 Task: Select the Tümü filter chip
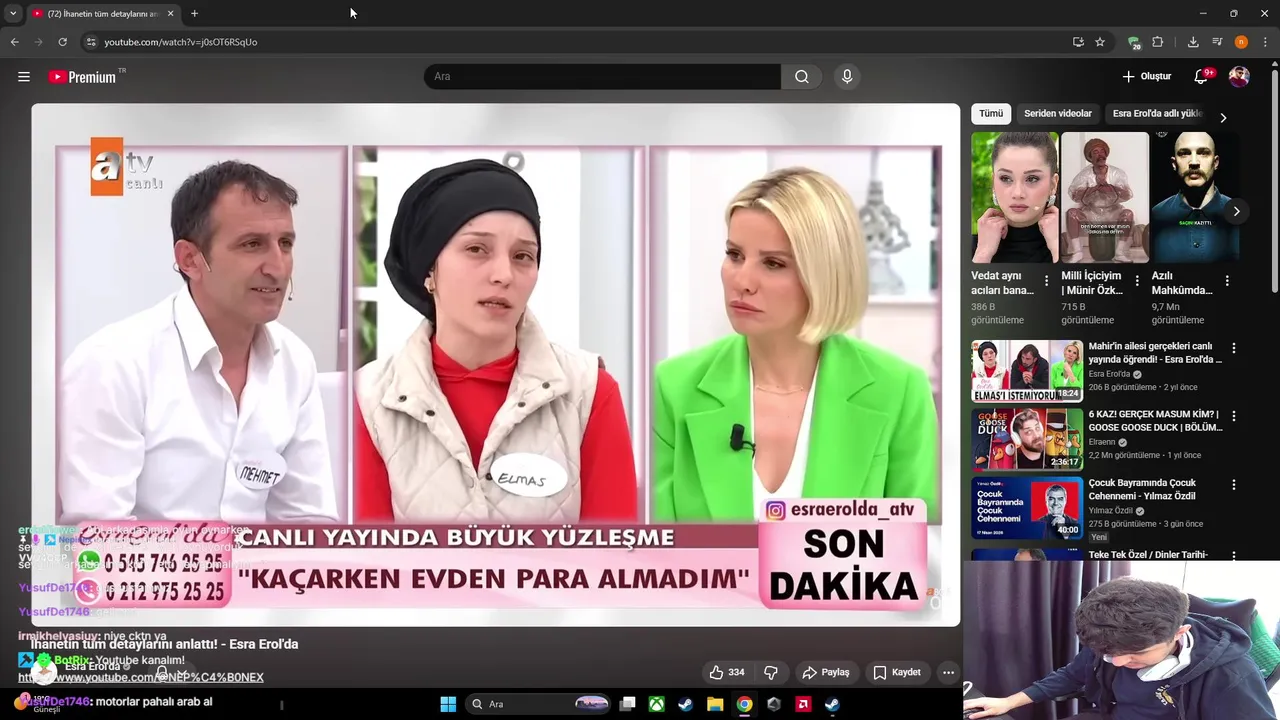(991, 114)
